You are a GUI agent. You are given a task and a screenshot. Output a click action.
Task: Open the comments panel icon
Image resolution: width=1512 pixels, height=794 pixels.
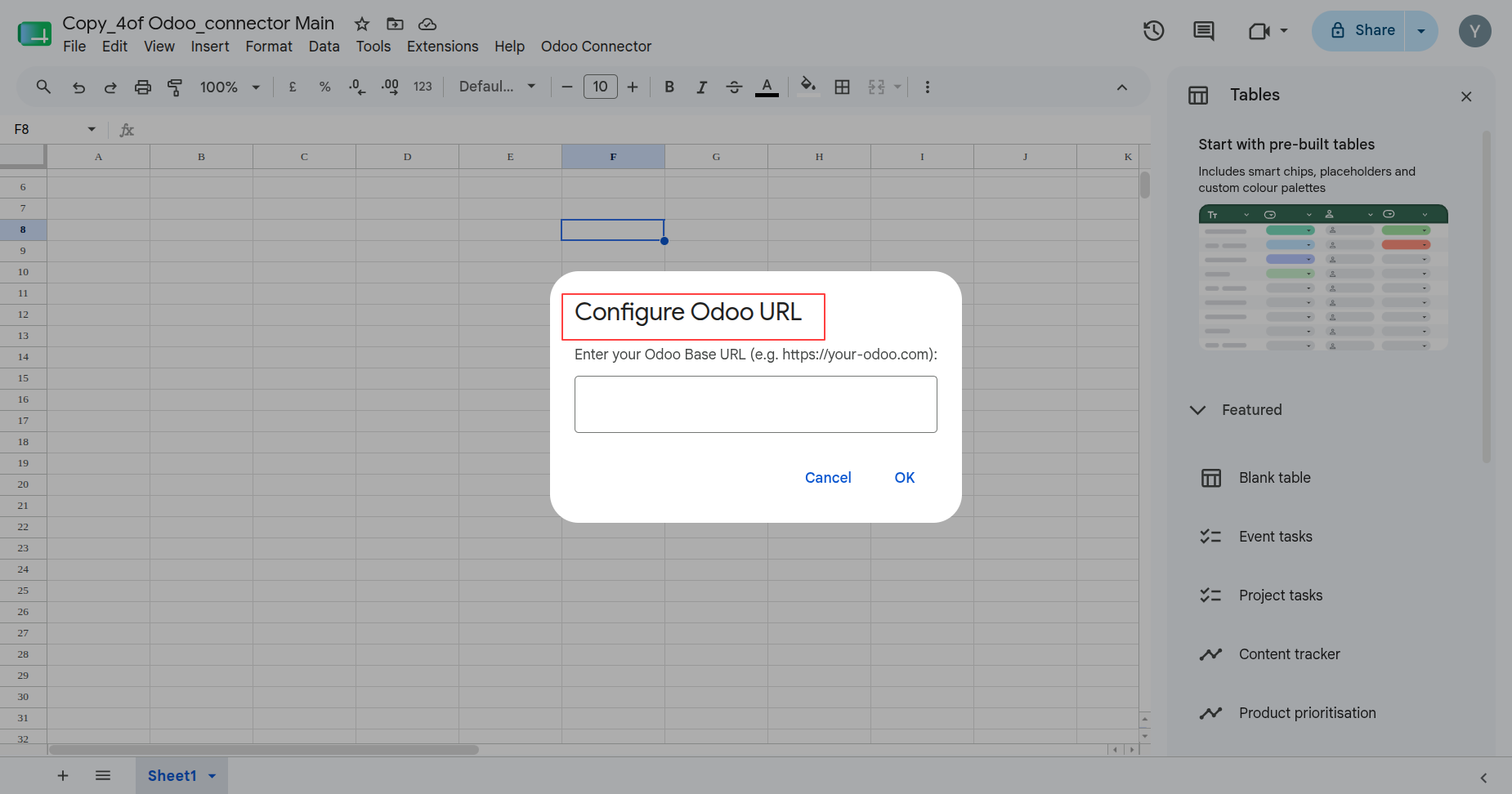[1204, 31]
